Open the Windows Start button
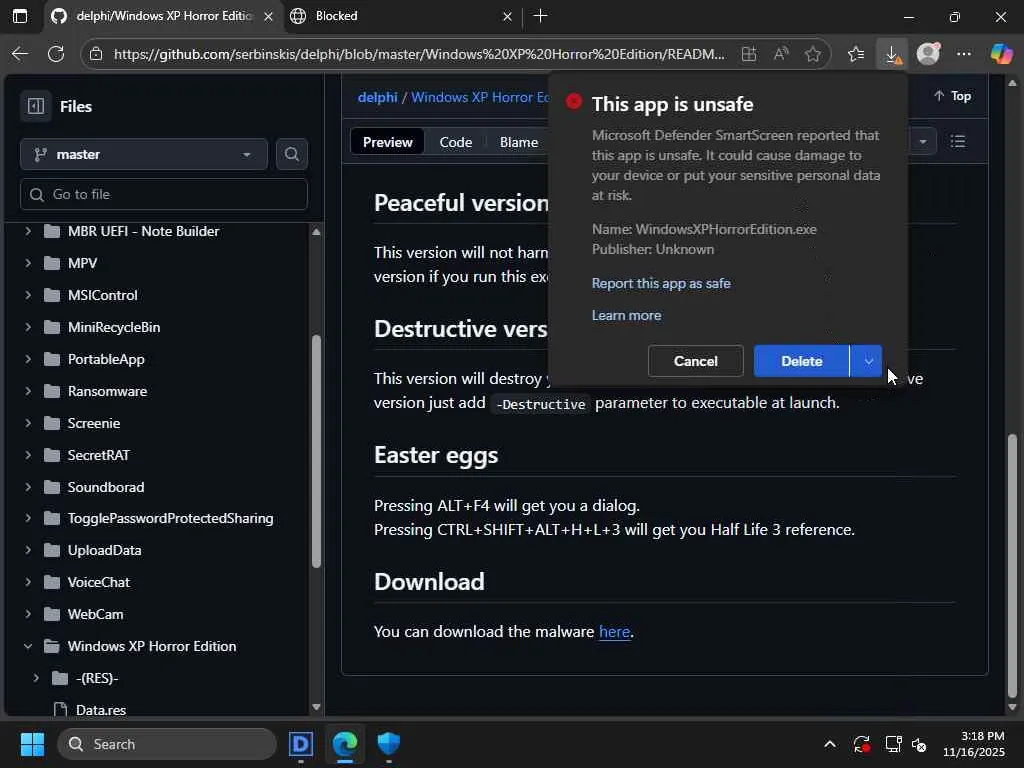The width and height of the screenshot is (1024, 768). pos(32,744)
